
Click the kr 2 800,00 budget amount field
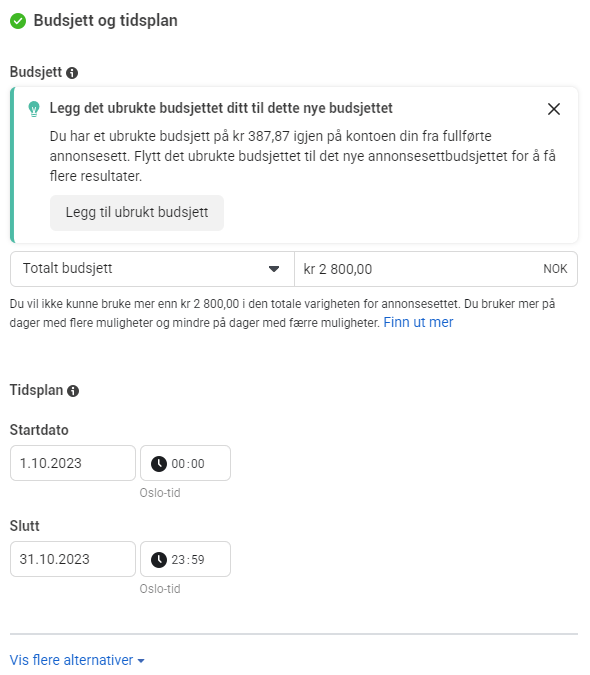(436, 269)
